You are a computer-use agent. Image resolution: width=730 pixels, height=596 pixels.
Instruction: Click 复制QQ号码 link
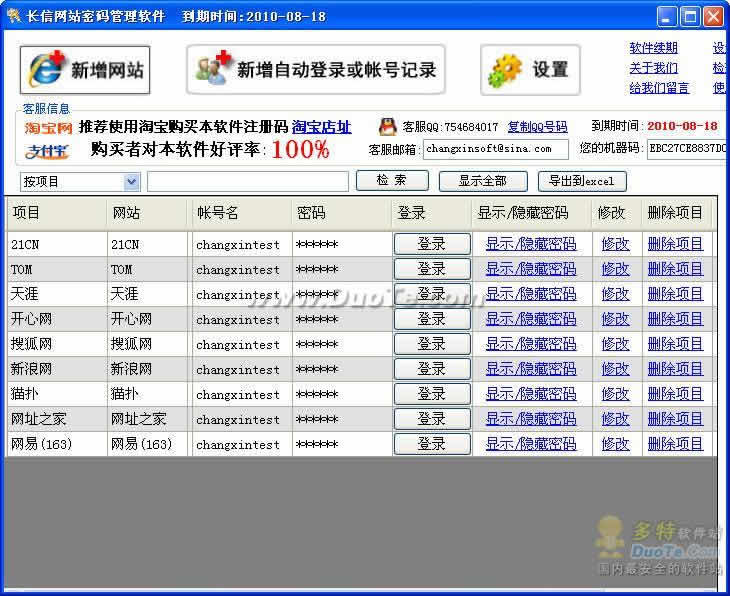click(537, 127)
